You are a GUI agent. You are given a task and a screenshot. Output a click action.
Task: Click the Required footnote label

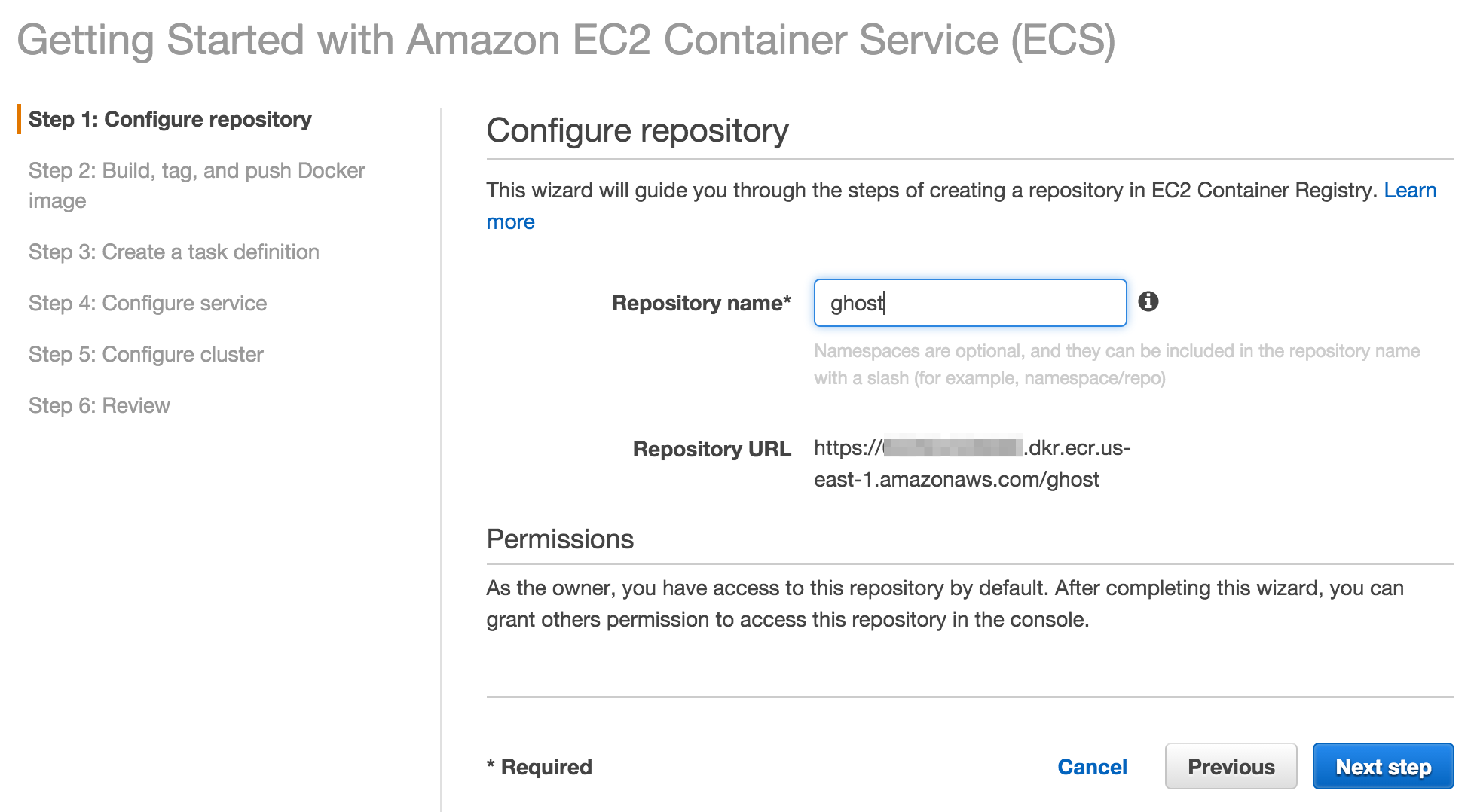pyautogui.click(x=539, y=766)
